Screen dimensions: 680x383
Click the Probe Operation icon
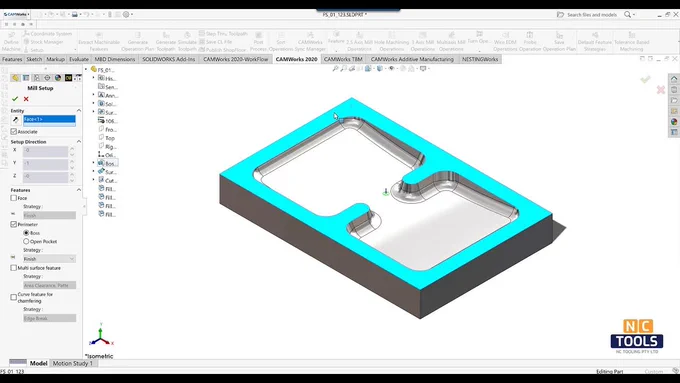pyautogui.click(x=530, y=42)
